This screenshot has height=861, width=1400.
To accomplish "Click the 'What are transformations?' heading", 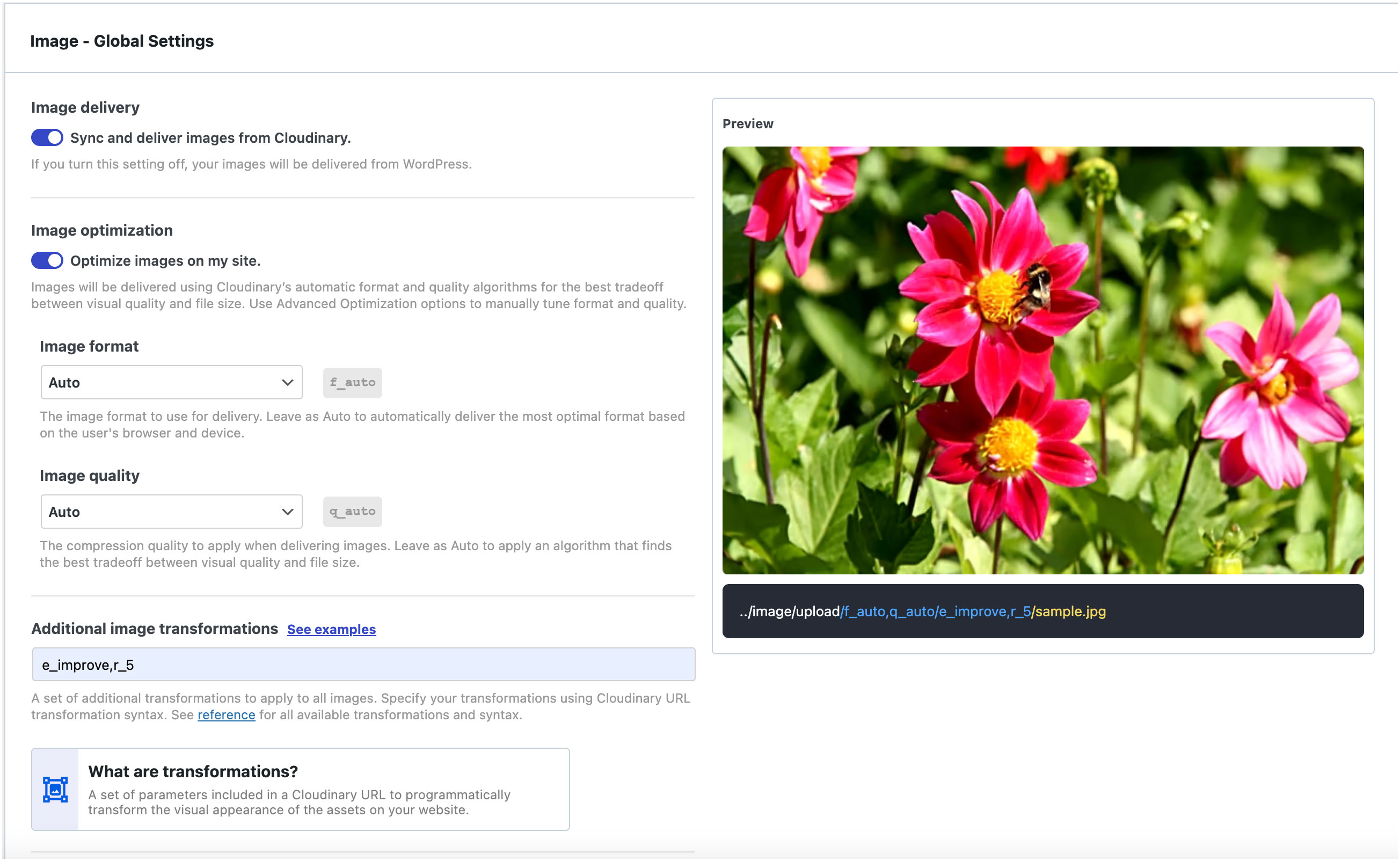I will 193,771.
